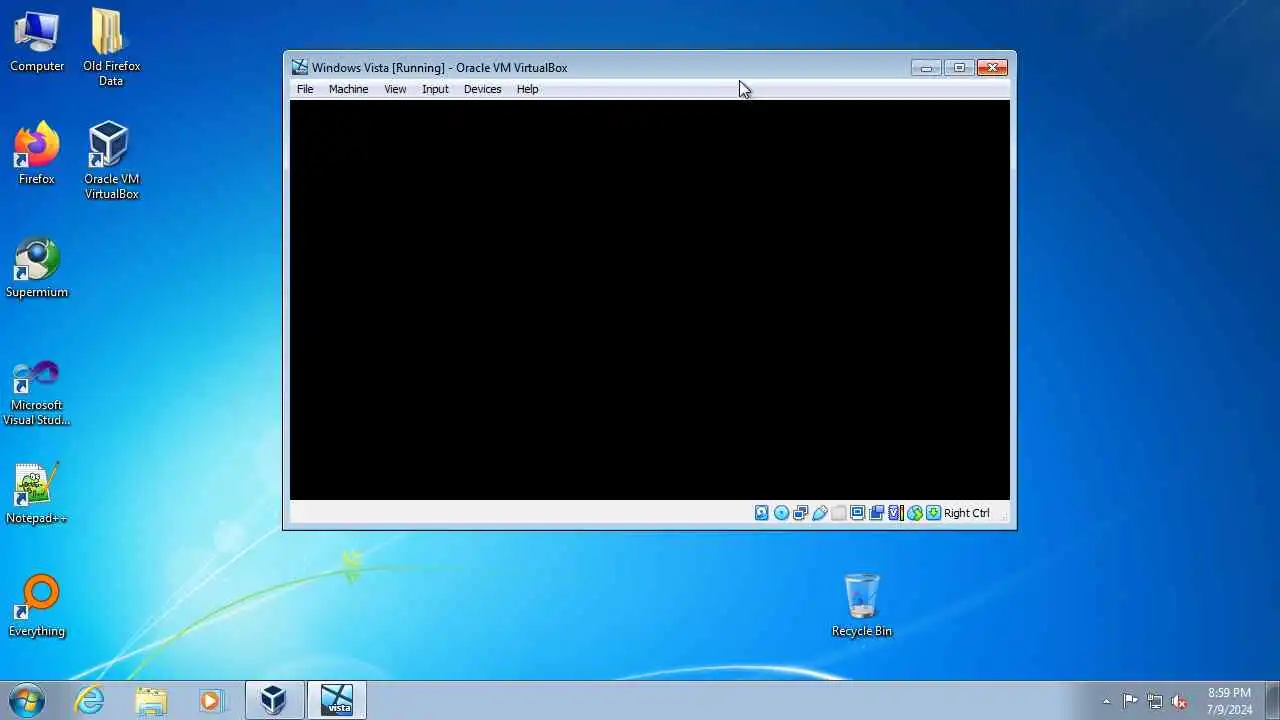Select the Microsoft Visual Studio shortcut
This screenshot has height=720, width=1280.
click(x=37, y=393)
